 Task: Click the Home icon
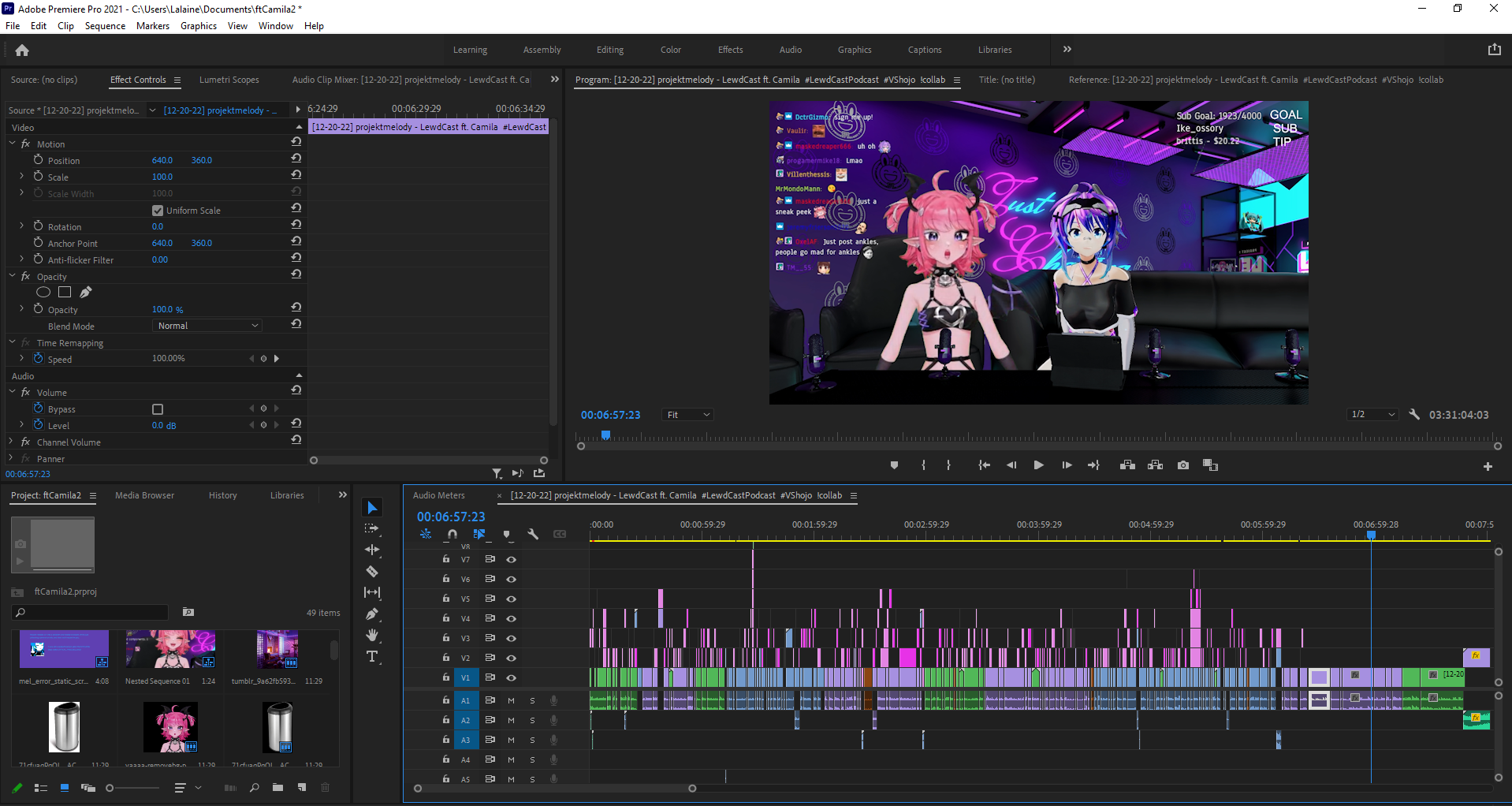22,50
